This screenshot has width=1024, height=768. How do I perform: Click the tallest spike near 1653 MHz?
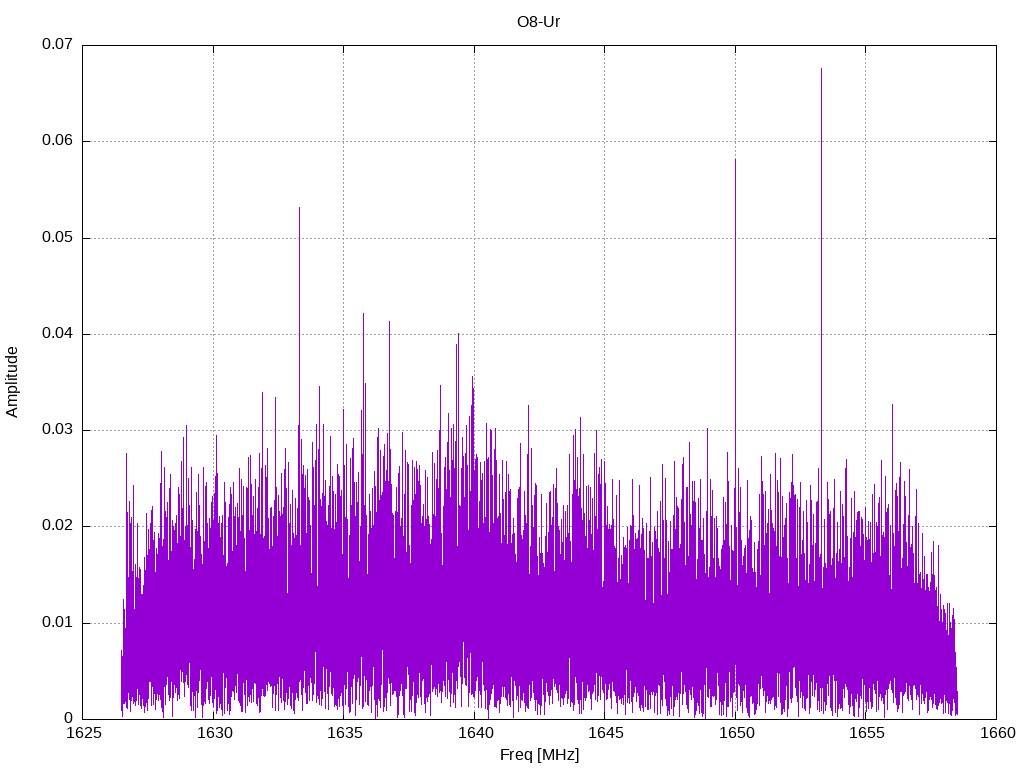pos(821,70)
